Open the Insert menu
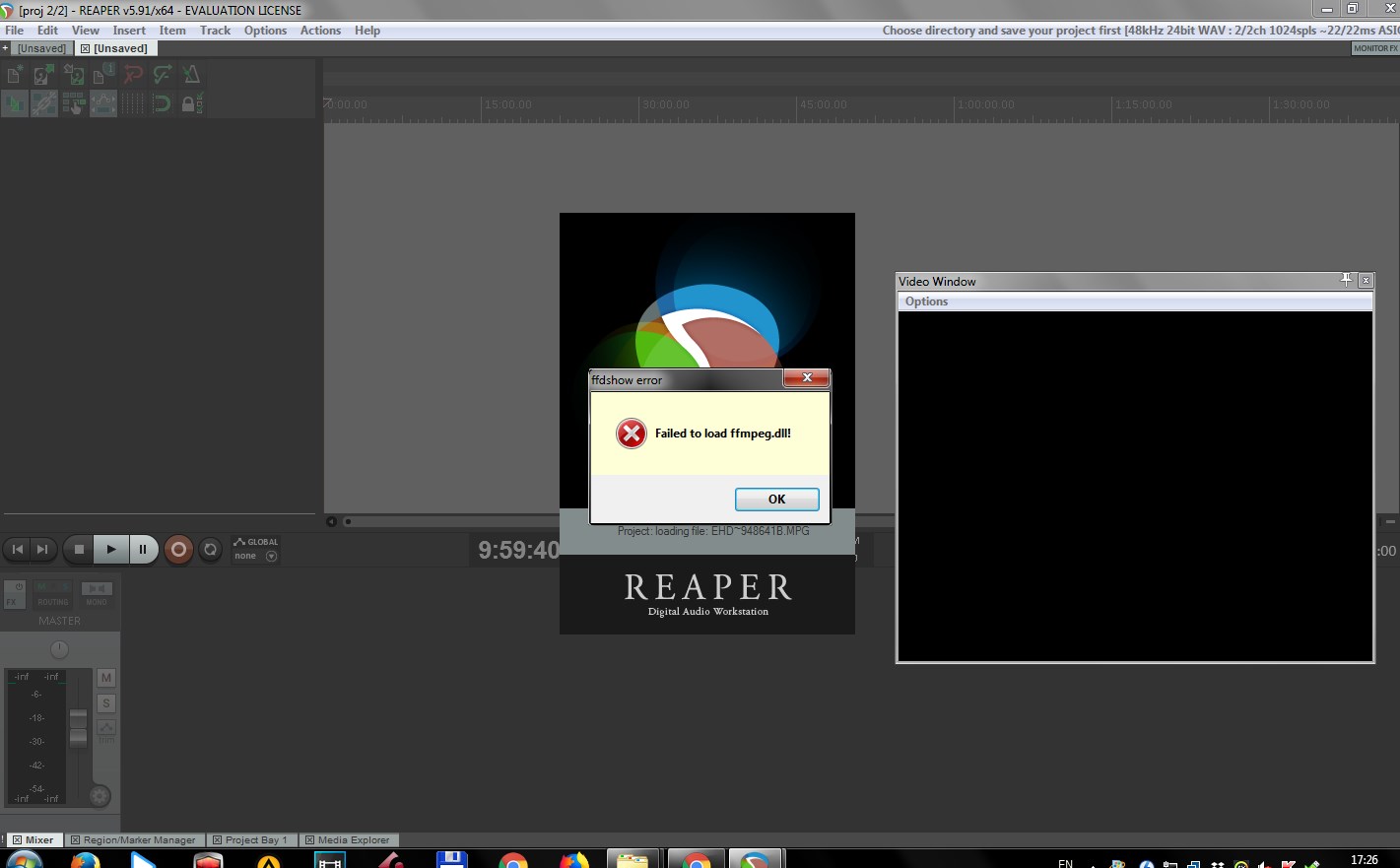The width and height of the screenshot is (1400, 868). (x=129, y=31)
